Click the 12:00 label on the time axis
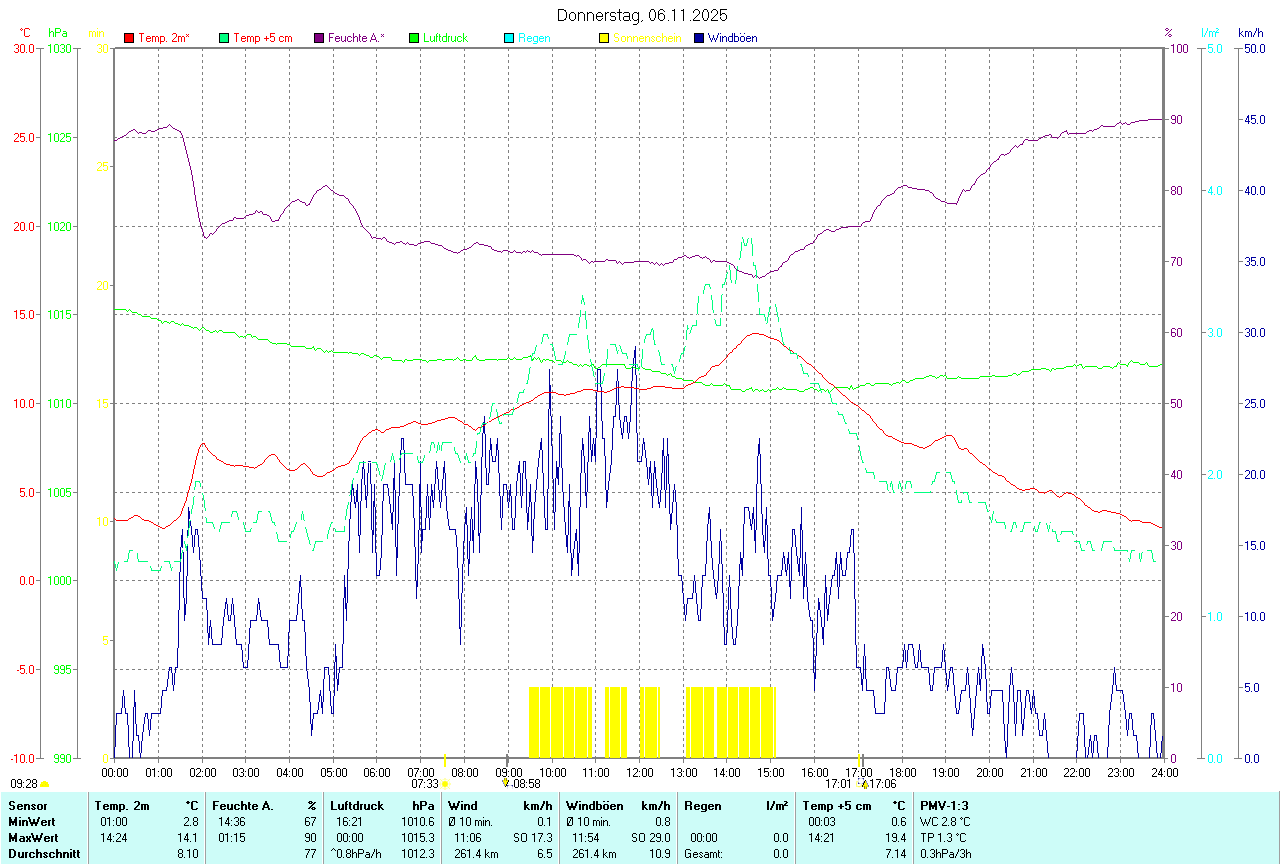1280x864 pixels. pyautogui.click(x=639, y=773)
